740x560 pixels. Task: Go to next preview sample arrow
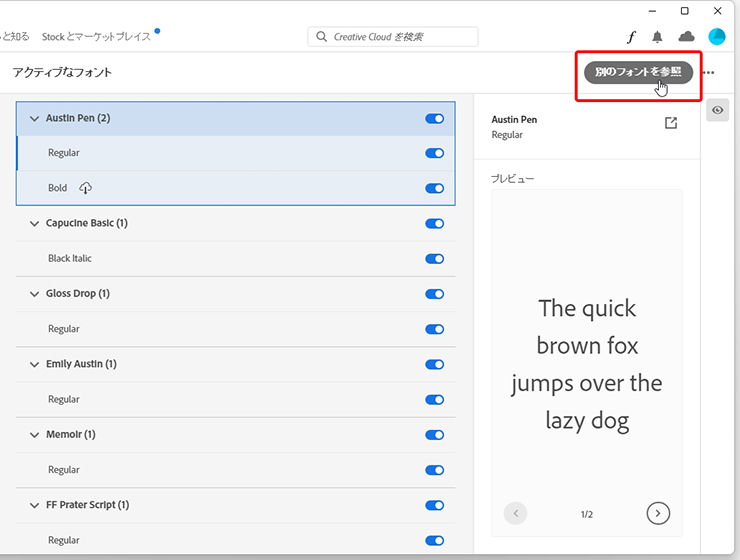(x=657, y=513)
